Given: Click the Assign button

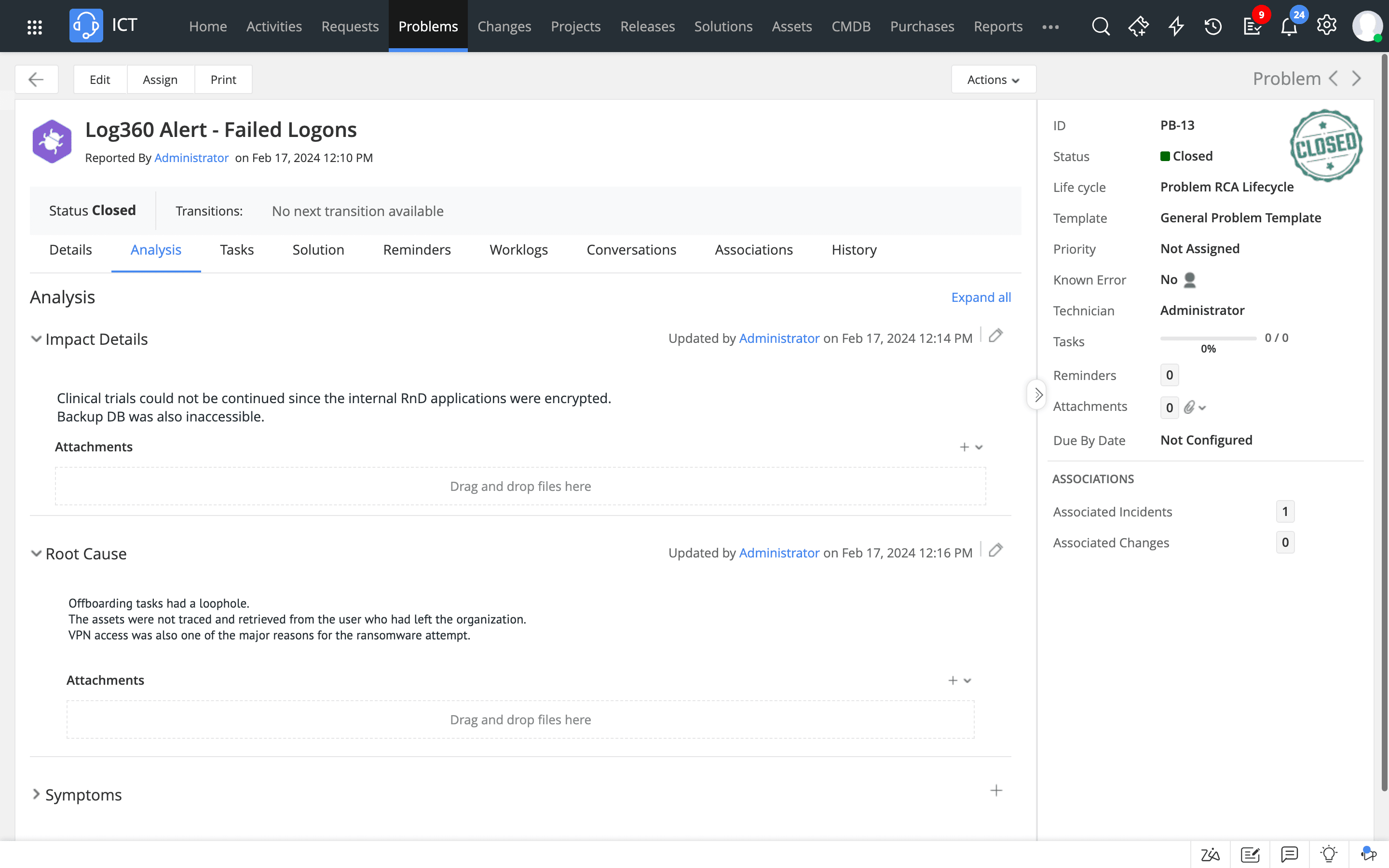Looking at the screenshot, I should click(x=160, y=80).
